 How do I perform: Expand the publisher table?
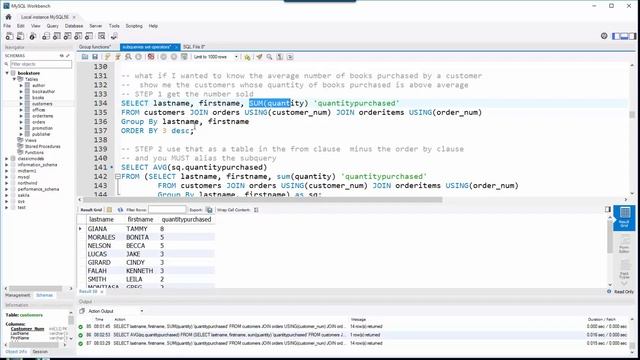pyautogui.click(x=21, y=134)
